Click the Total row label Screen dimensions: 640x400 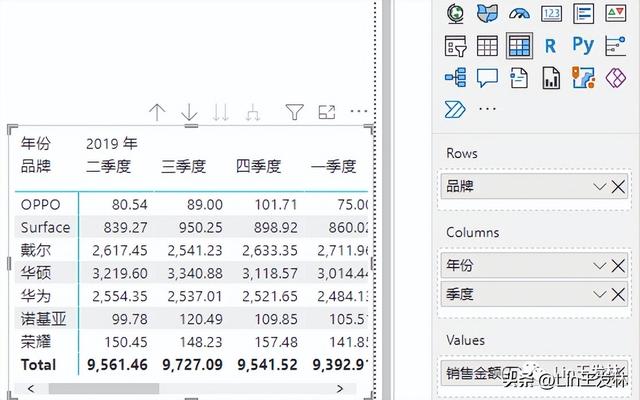click(38, 364)
